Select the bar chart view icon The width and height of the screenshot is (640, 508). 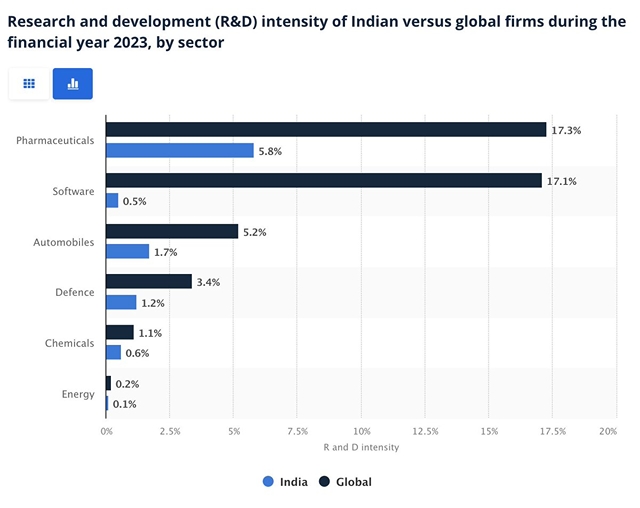pos(73,84)
